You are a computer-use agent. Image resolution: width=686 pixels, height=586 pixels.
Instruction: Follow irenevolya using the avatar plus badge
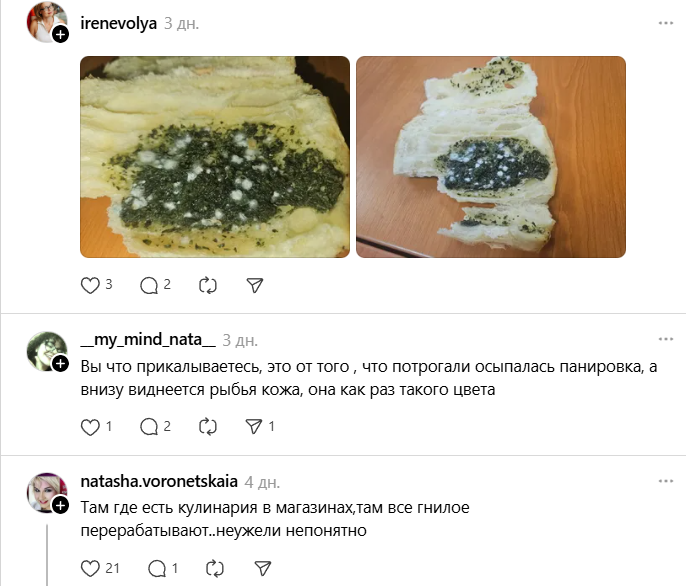click(x=60, y=34)
